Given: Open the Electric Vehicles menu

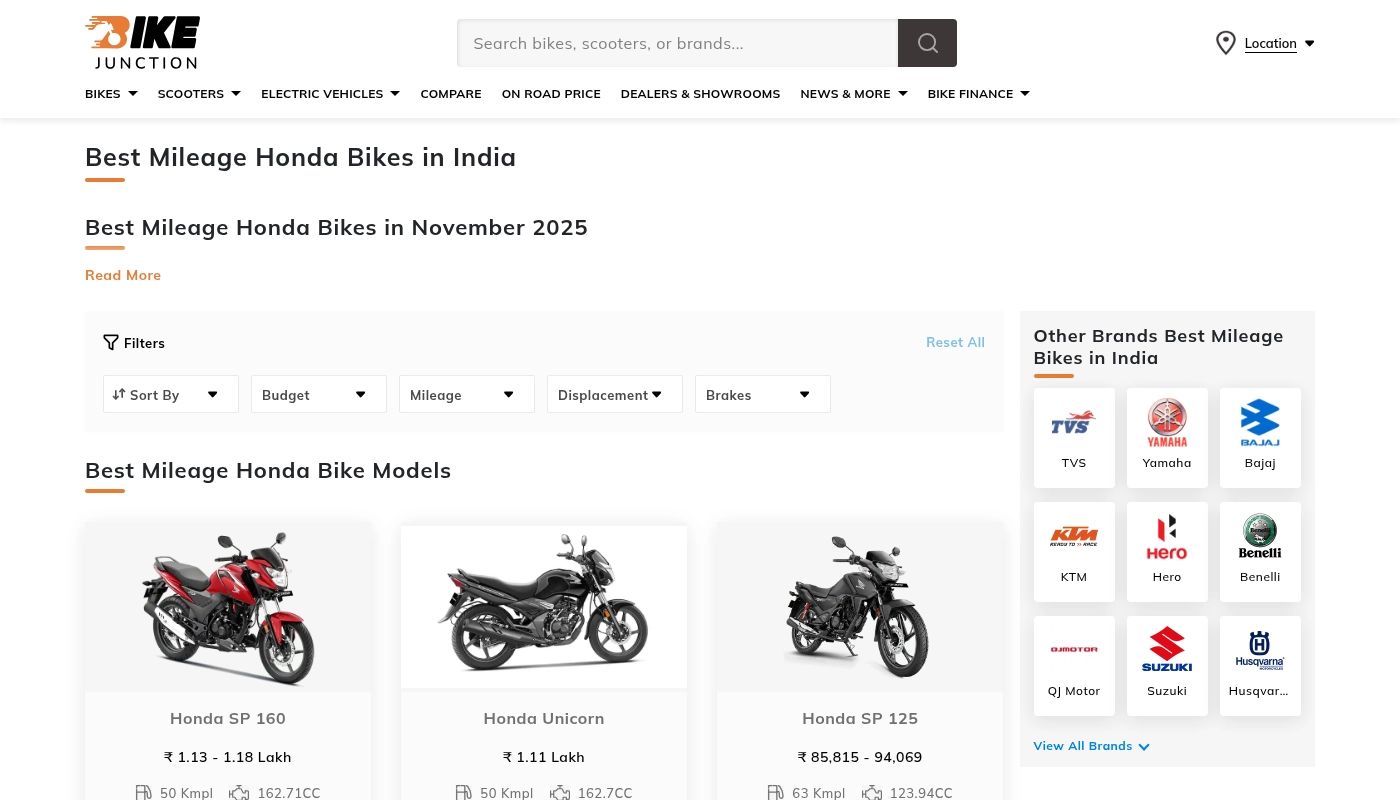Looking at the screenshot, I should [330, 94].
